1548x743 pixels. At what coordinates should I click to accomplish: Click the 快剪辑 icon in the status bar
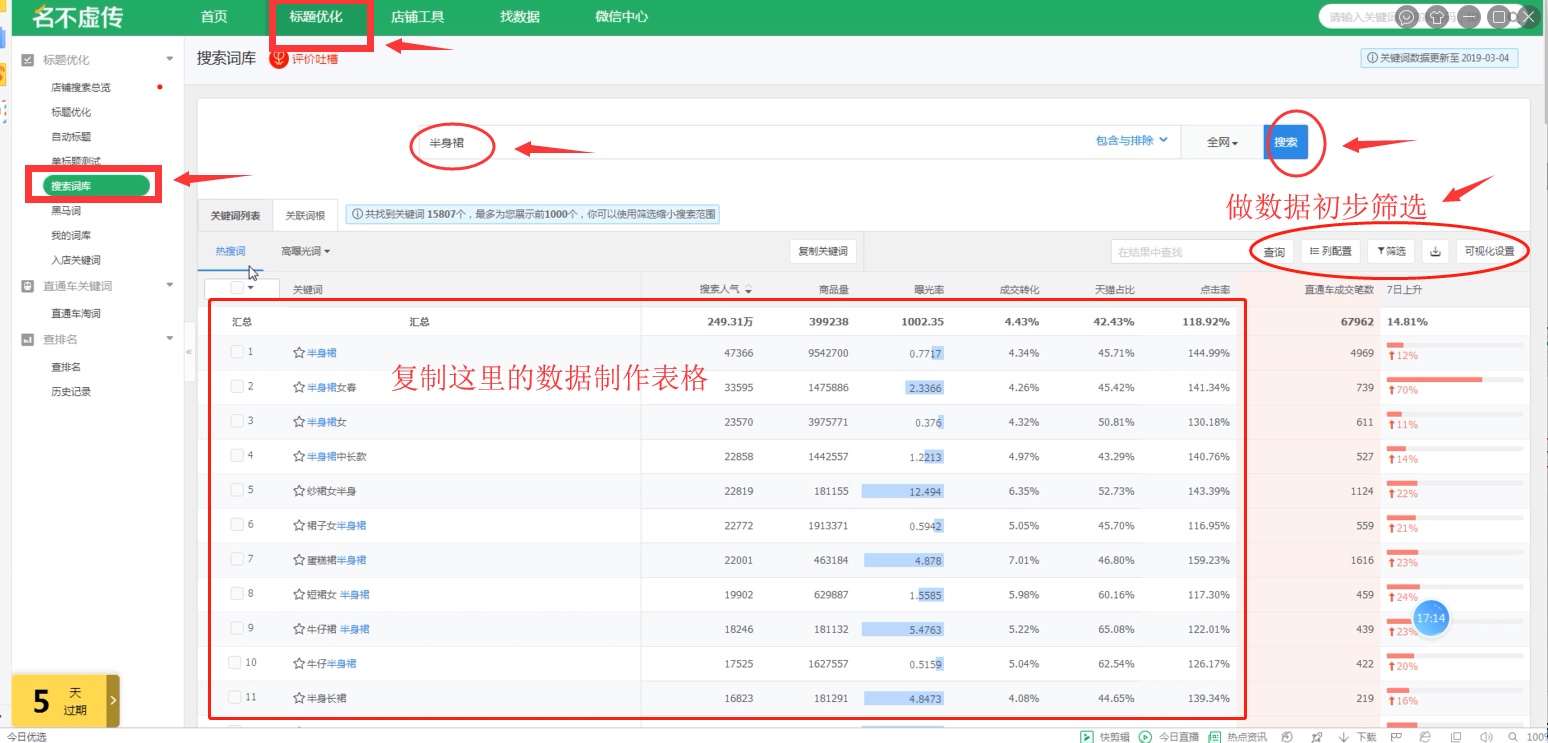[x=1086, y=737]
